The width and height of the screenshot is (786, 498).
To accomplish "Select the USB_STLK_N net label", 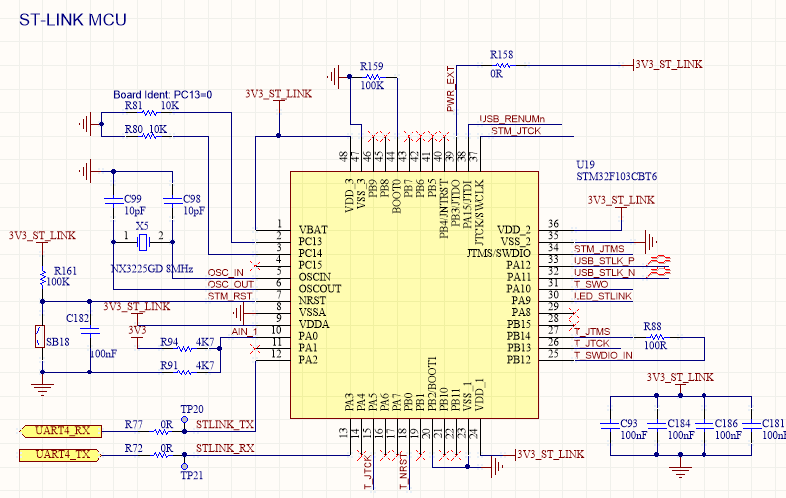I will click(x=605, y=273).
